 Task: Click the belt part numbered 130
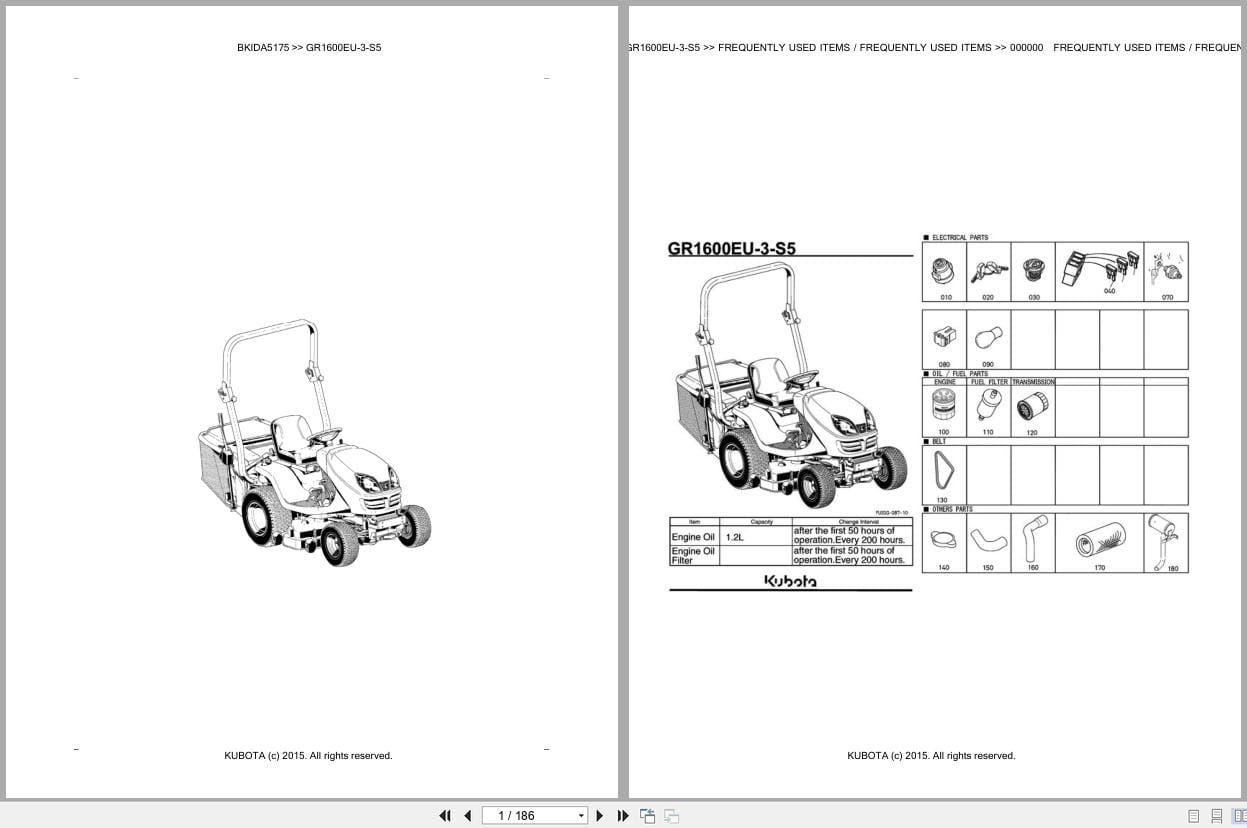[943, 474]
